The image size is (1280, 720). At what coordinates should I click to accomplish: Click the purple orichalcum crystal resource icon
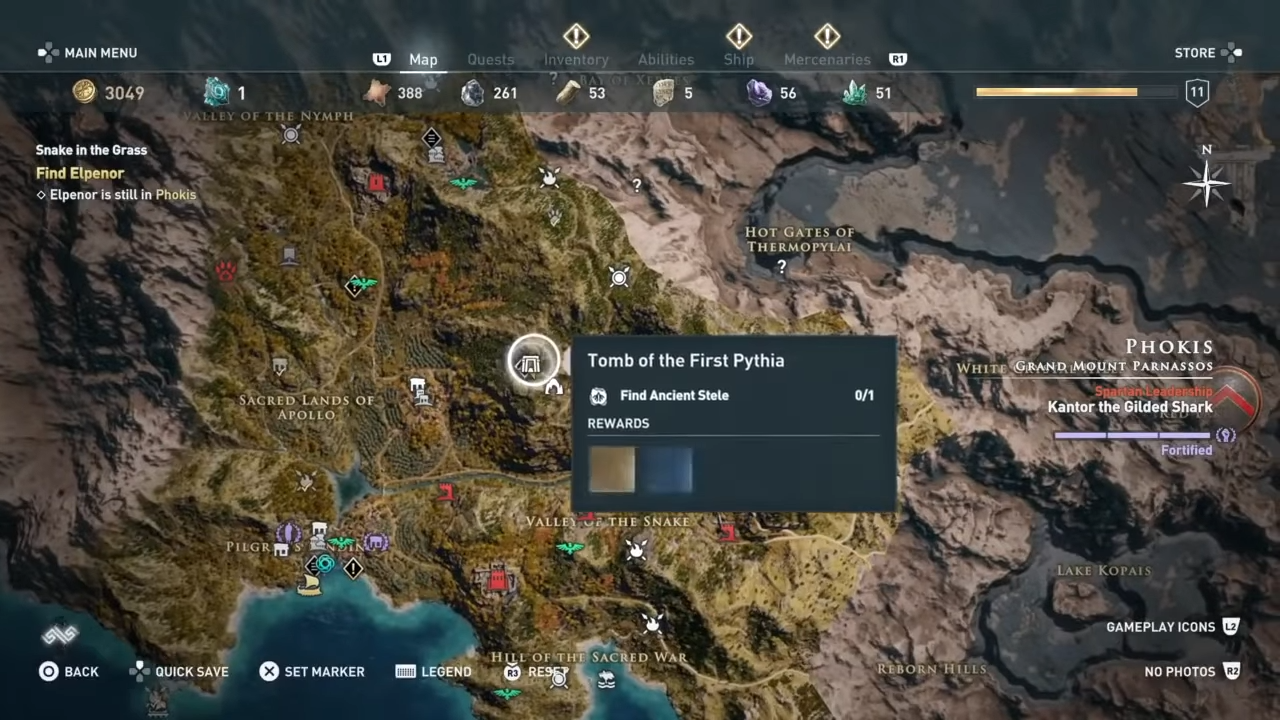point(759,93)
